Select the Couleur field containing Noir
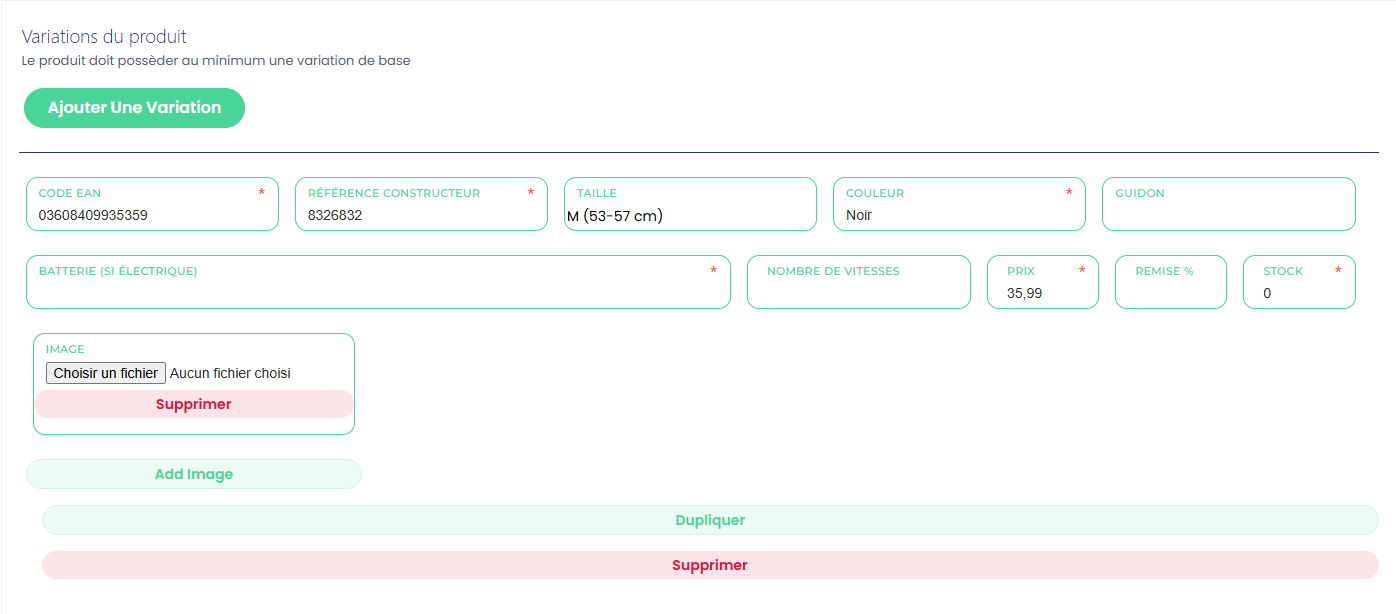1396x614 pixels. tap(958, 215)
